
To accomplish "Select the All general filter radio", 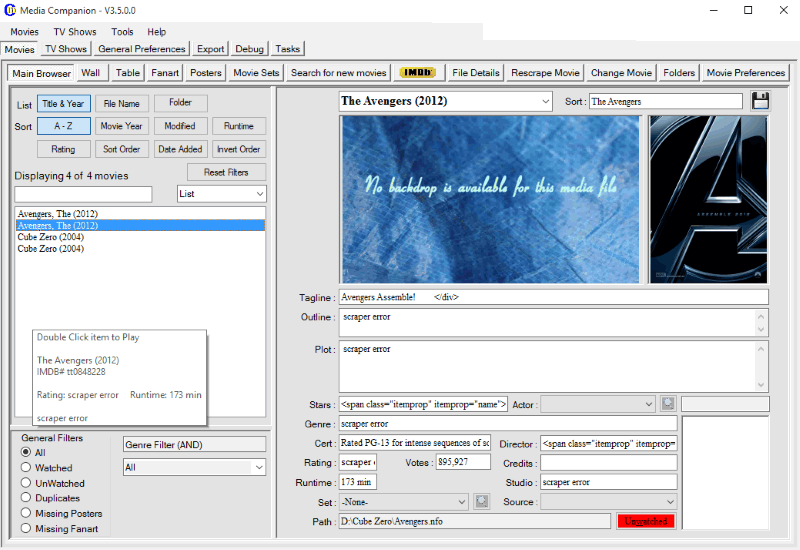I will click(26, 452).
